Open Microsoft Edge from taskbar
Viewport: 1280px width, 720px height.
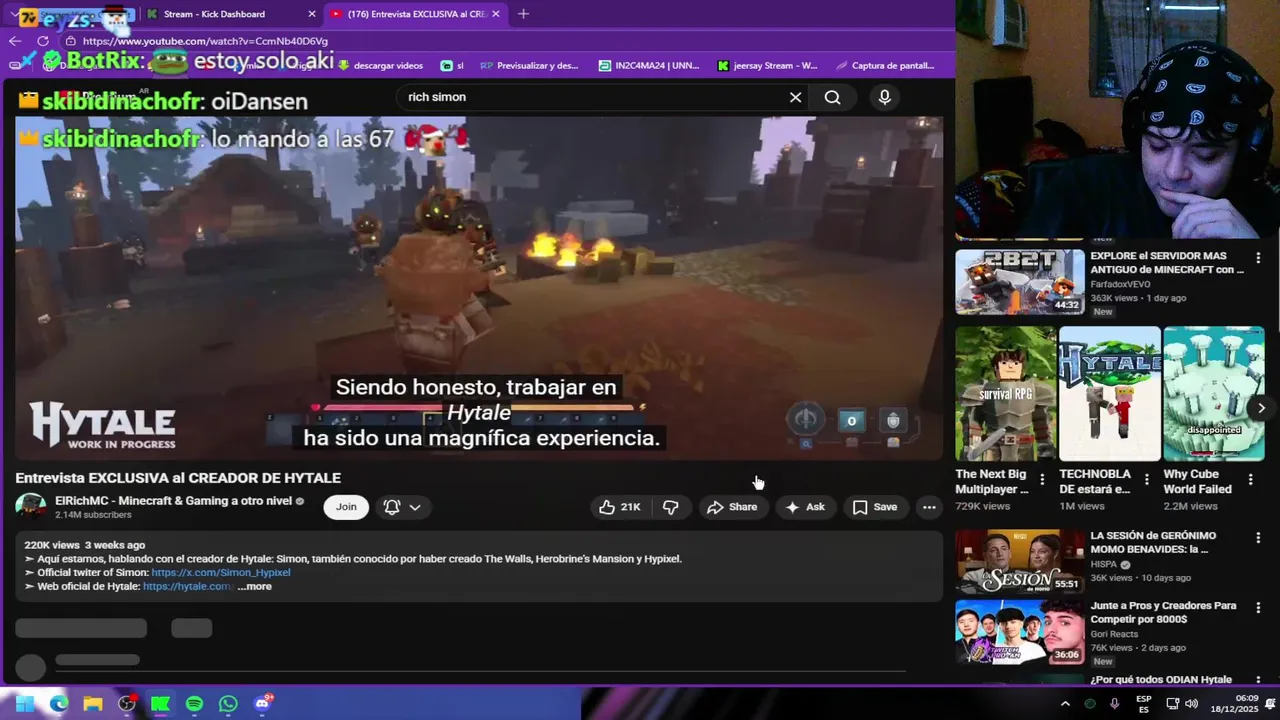[x=59, y=704]
